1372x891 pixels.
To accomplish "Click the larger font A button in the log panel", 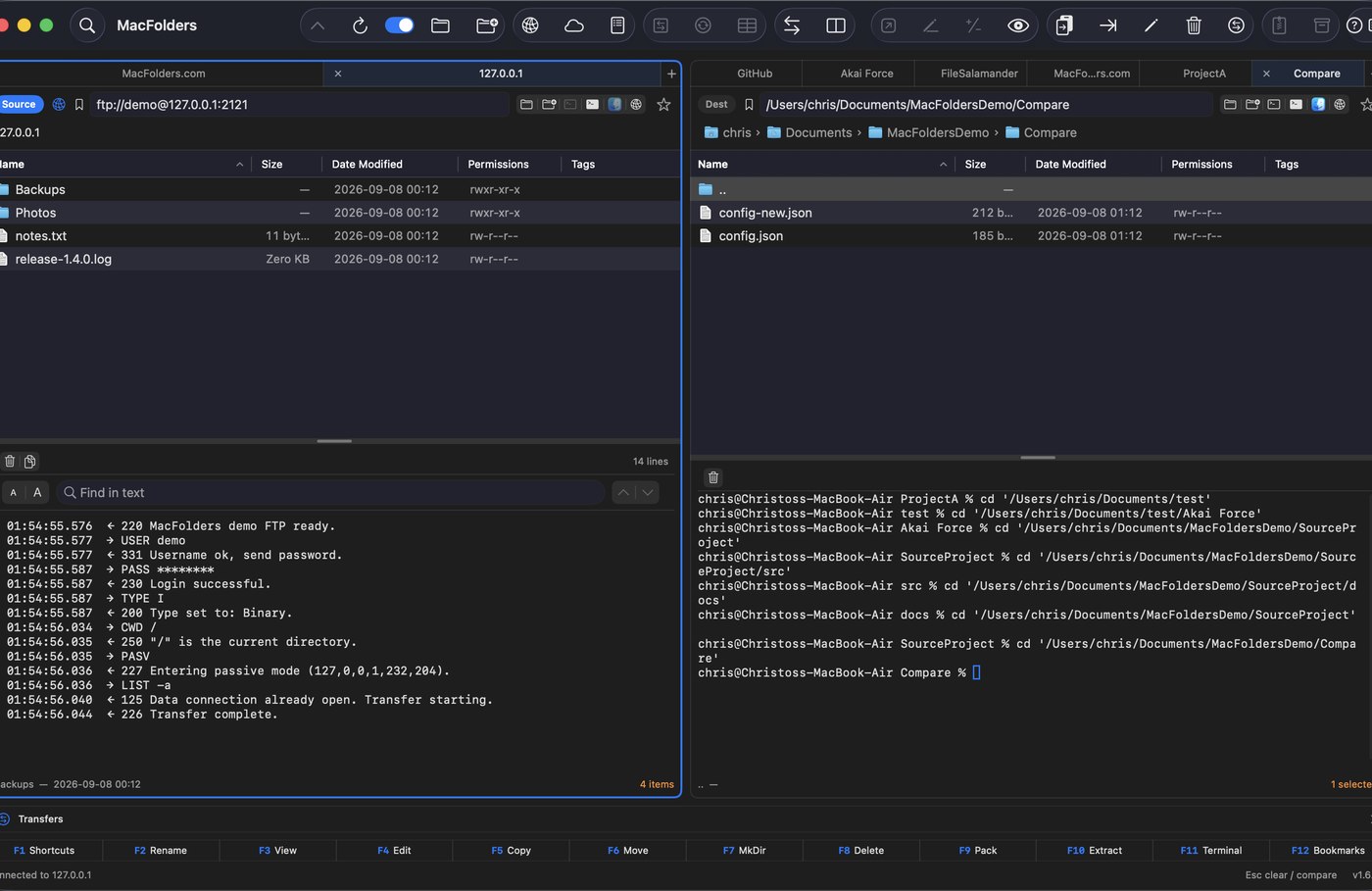I will pos(37,492).
